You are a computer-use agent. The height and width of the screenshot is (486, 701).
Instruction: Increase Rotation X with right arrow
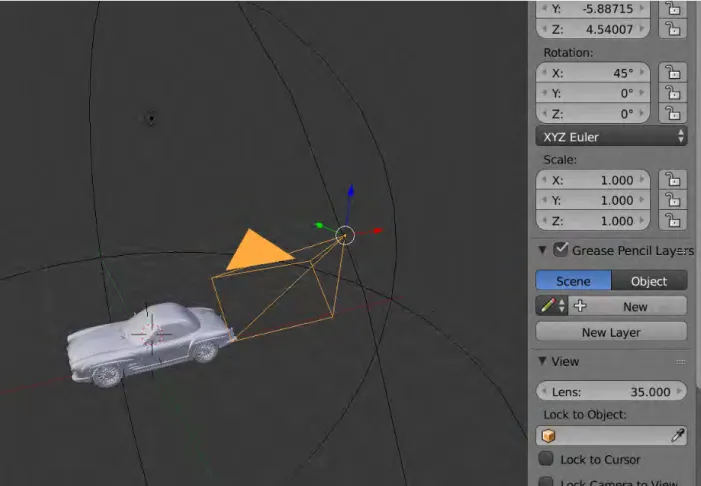tap(642, 72)
